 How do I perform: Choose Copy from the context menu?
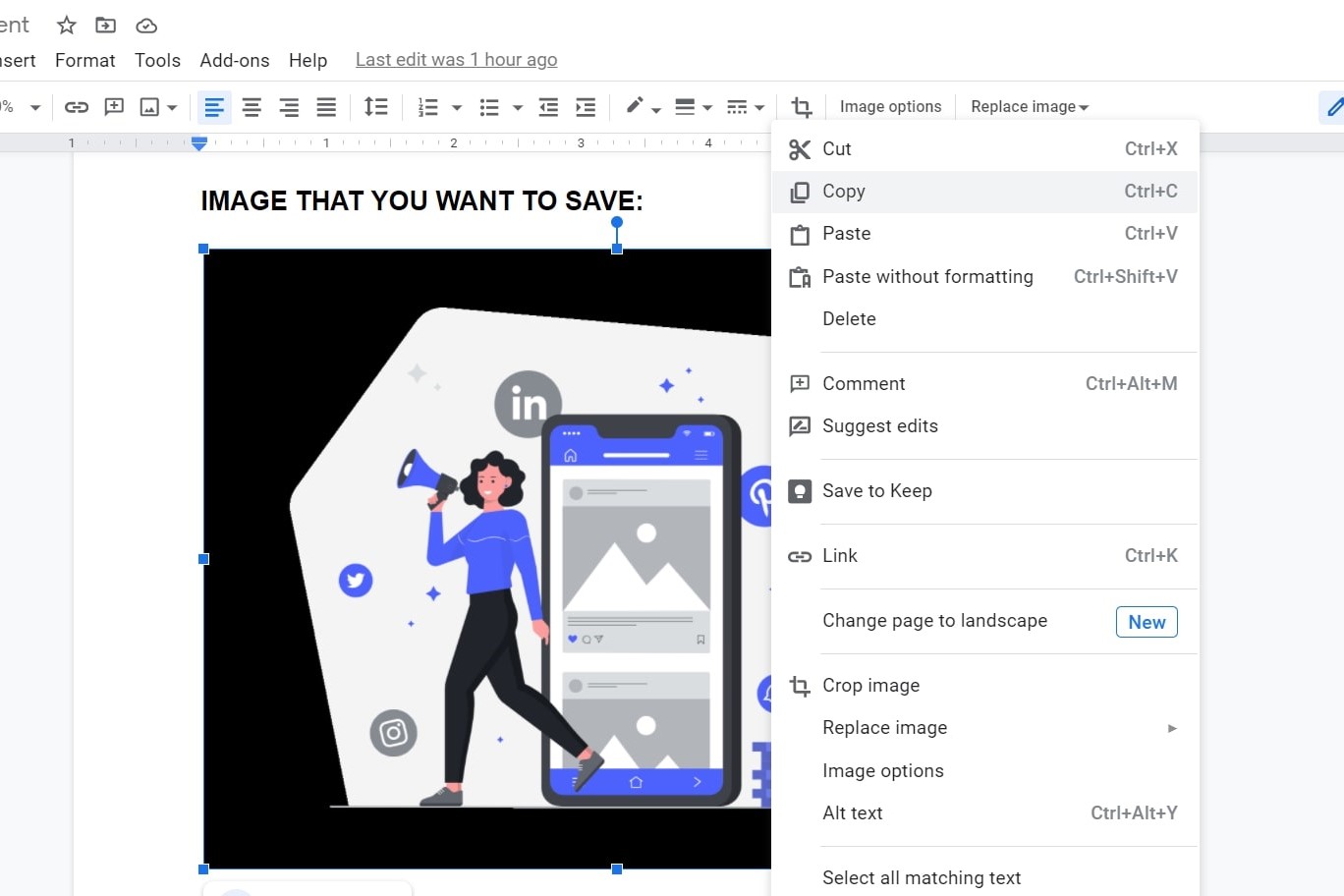click(984, 192)
